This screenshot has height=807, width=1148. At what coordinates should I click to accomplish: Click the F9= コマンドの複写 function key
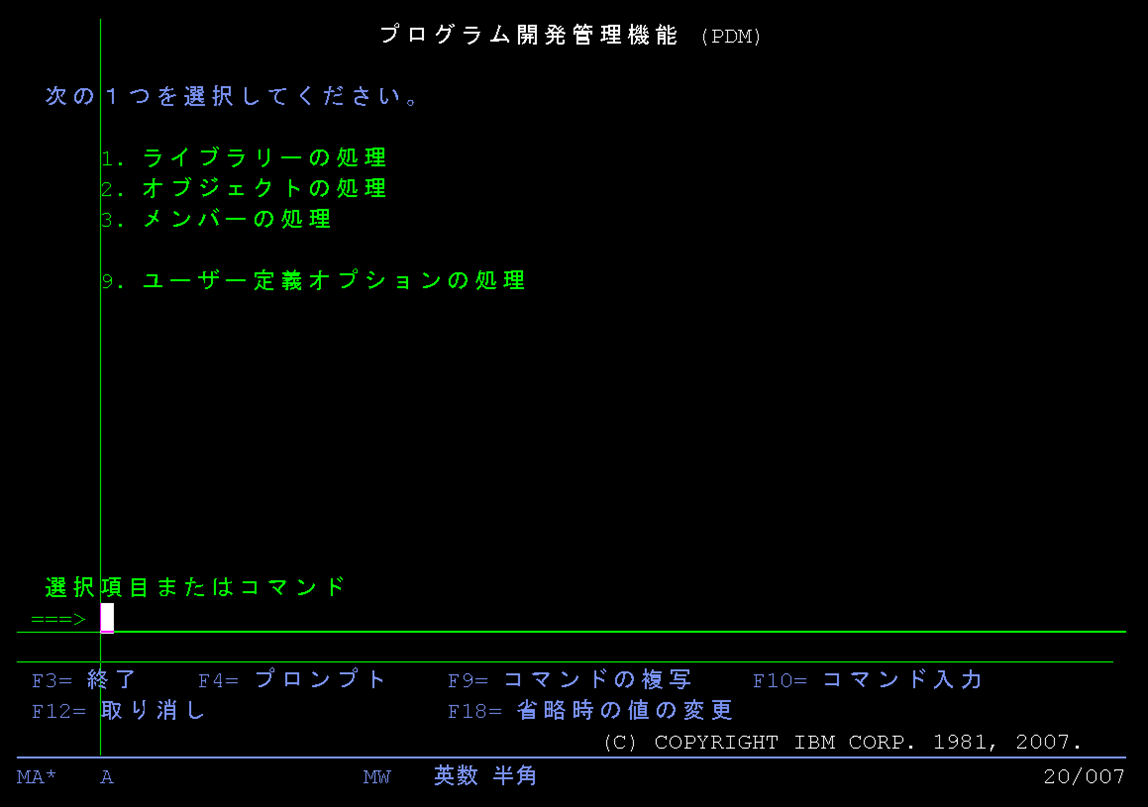(570, 680)
